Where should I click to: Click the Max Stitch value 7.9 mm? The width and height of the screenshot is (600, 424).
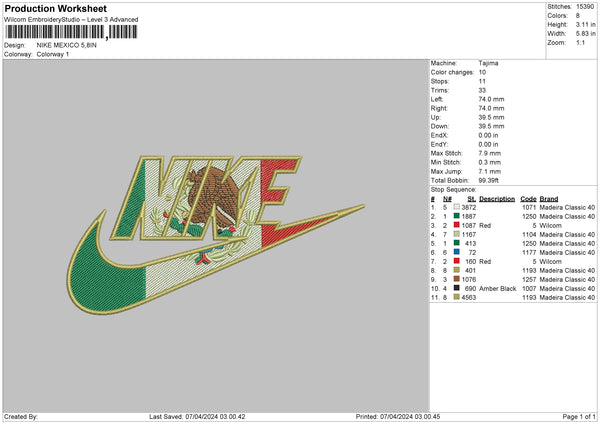489,153
